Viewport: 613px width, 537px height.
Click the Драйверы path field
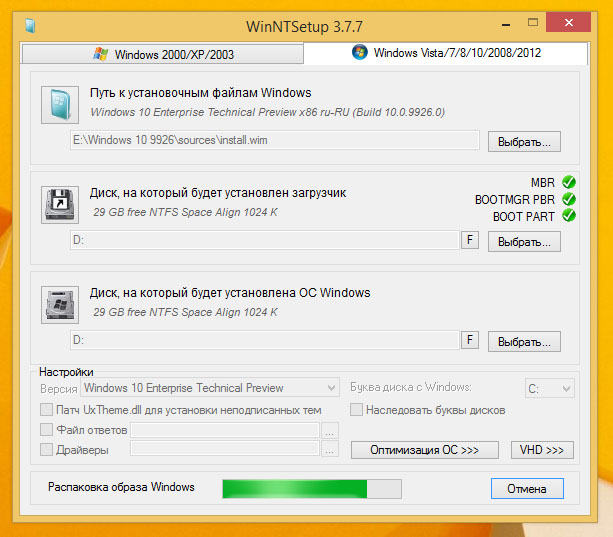click(x=225, y=448)
